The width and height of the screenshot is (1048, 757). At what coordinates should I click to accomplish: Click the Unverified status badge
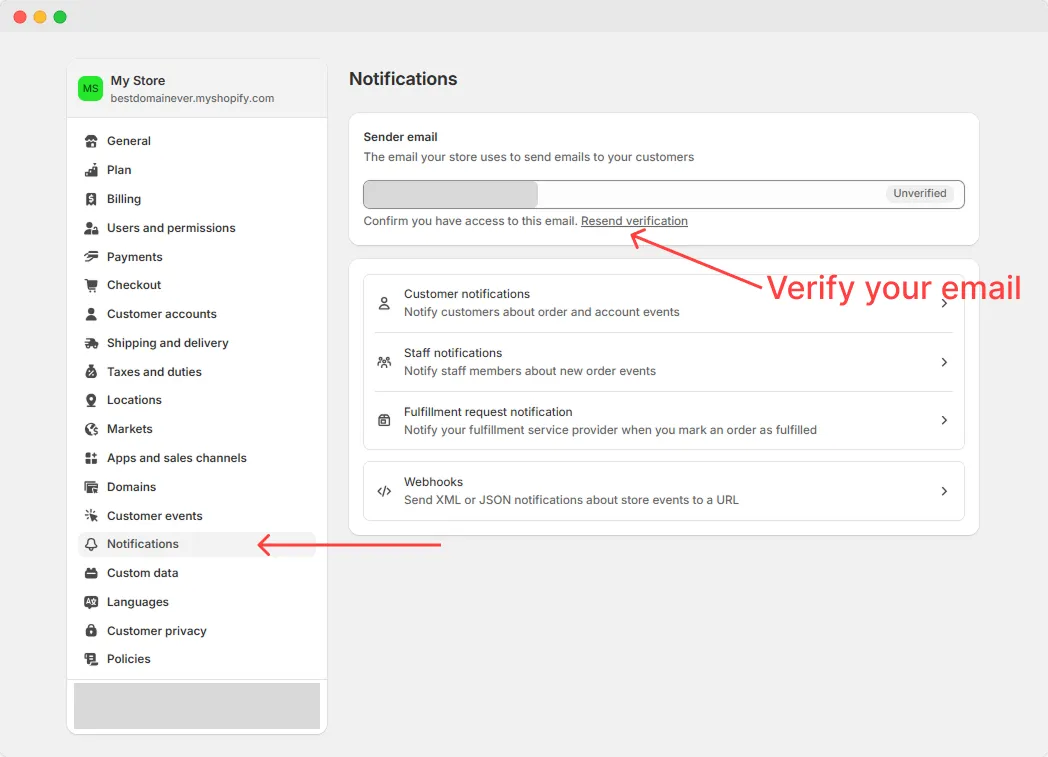(919, 194)
